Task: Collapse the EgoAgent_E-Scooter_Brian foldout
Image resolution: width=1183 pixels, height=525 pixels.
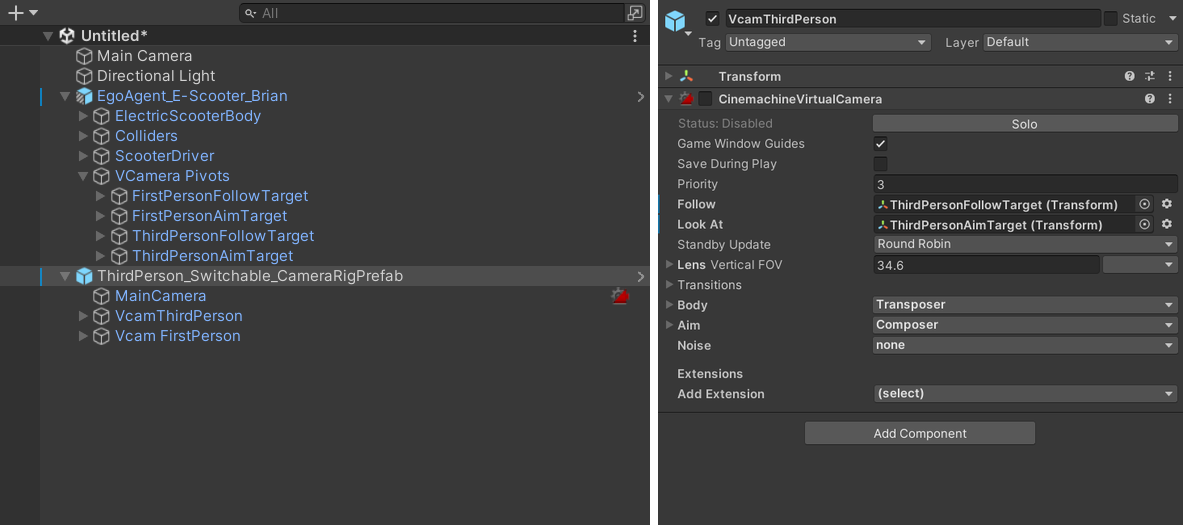Action: [x=66, y=96]
